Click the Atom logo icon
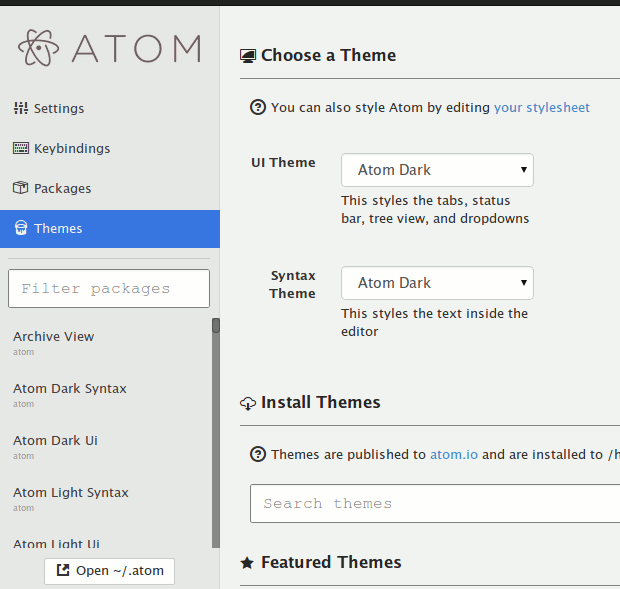The height and width of the screenshot is (589, 620). 39,48
